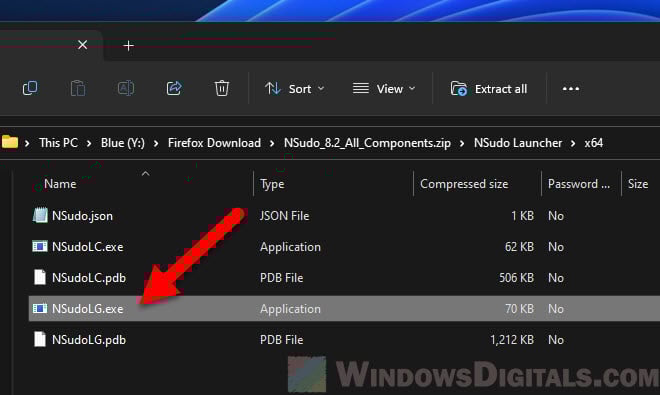Expand chevron after NSudo_8.2_All_Components.zip
This screenshot has height=395, width=660.
462,144
